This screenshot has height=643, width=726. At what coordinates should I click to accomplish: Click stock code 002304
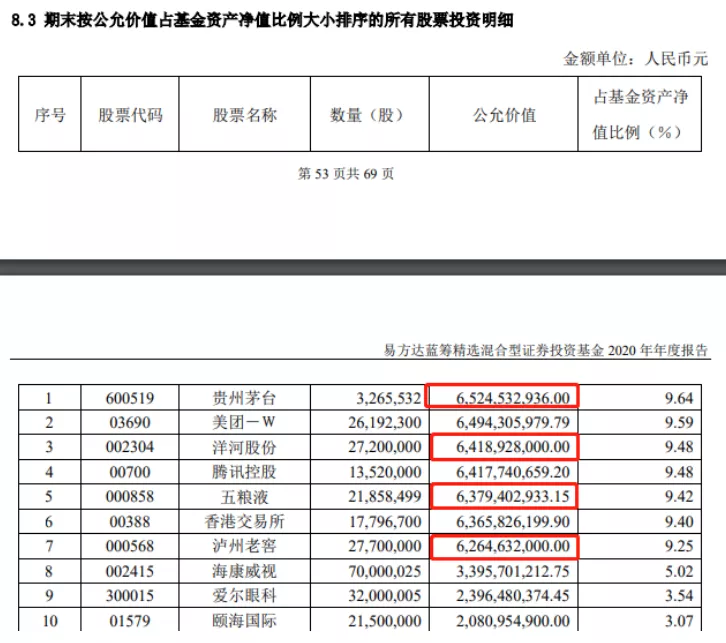[x=130, y=447]
